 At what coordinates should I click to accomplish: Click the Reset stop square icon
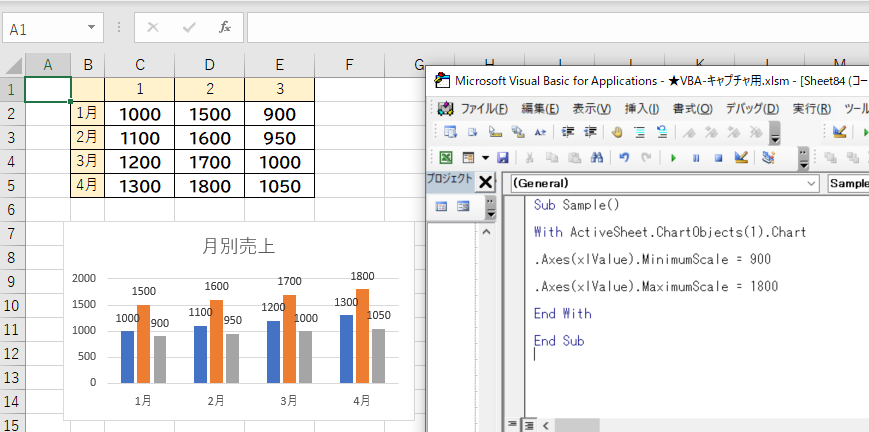(x=718, y=157)
